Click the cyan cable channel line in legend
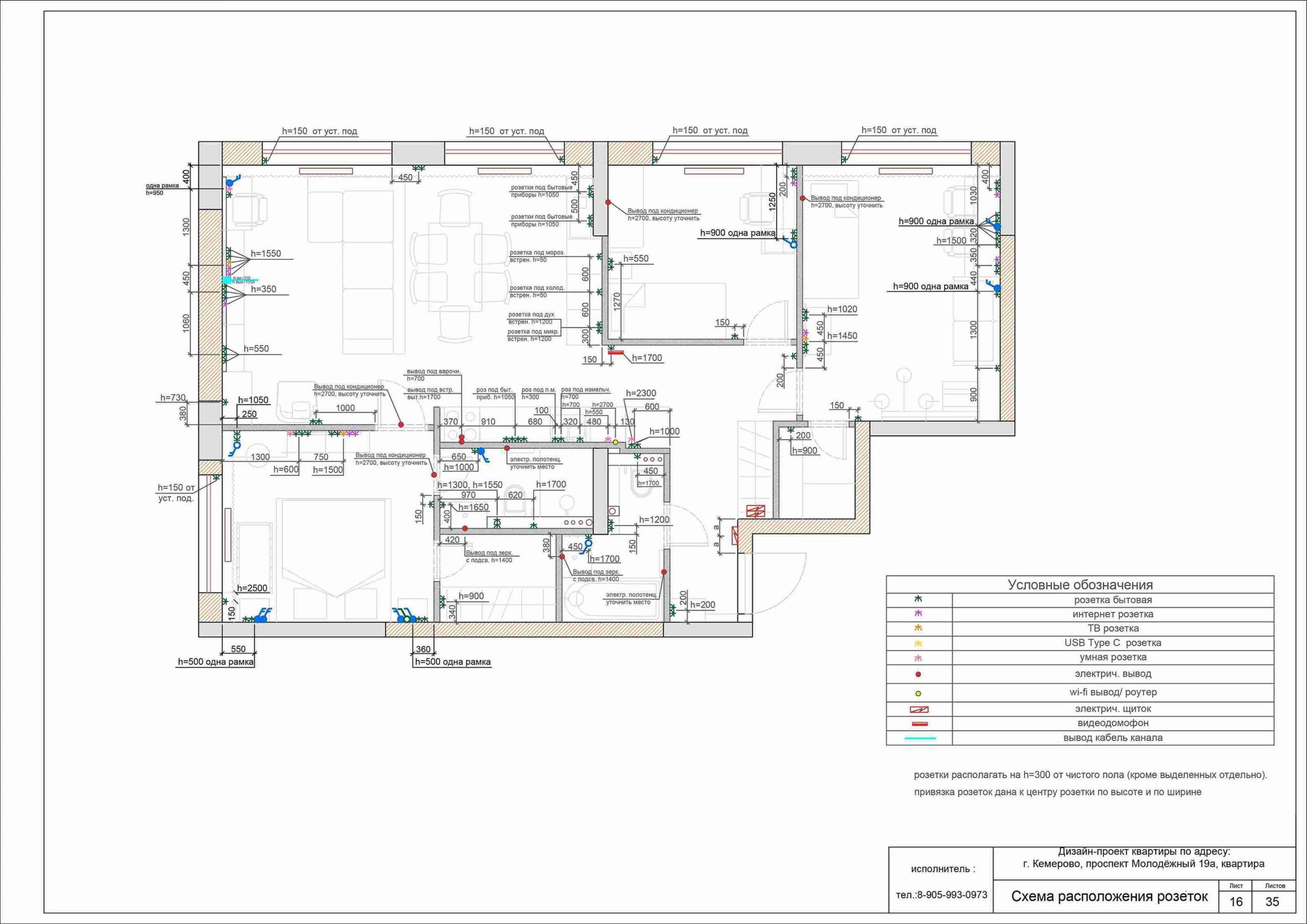1307x924 pixels. tap(920, 738)
